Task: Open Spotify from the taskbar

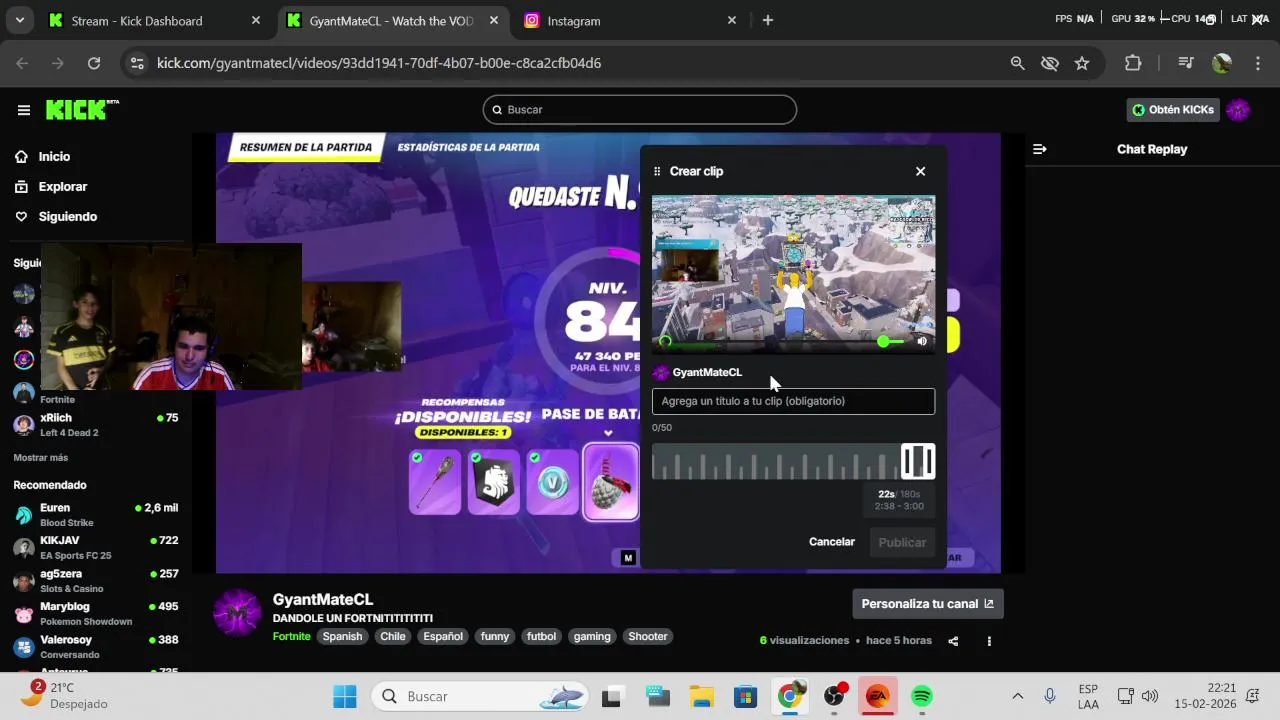Action: pyautogui.click(x=922, y=696)
